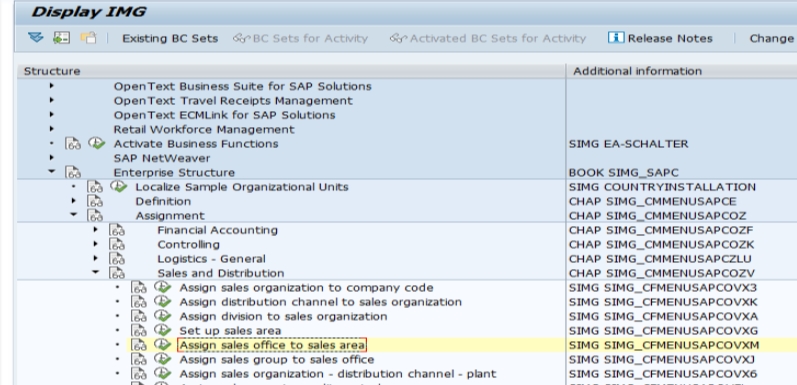Expand the Definition node
797x385 pixels.
pyautogui.click(x=73, y=201)
